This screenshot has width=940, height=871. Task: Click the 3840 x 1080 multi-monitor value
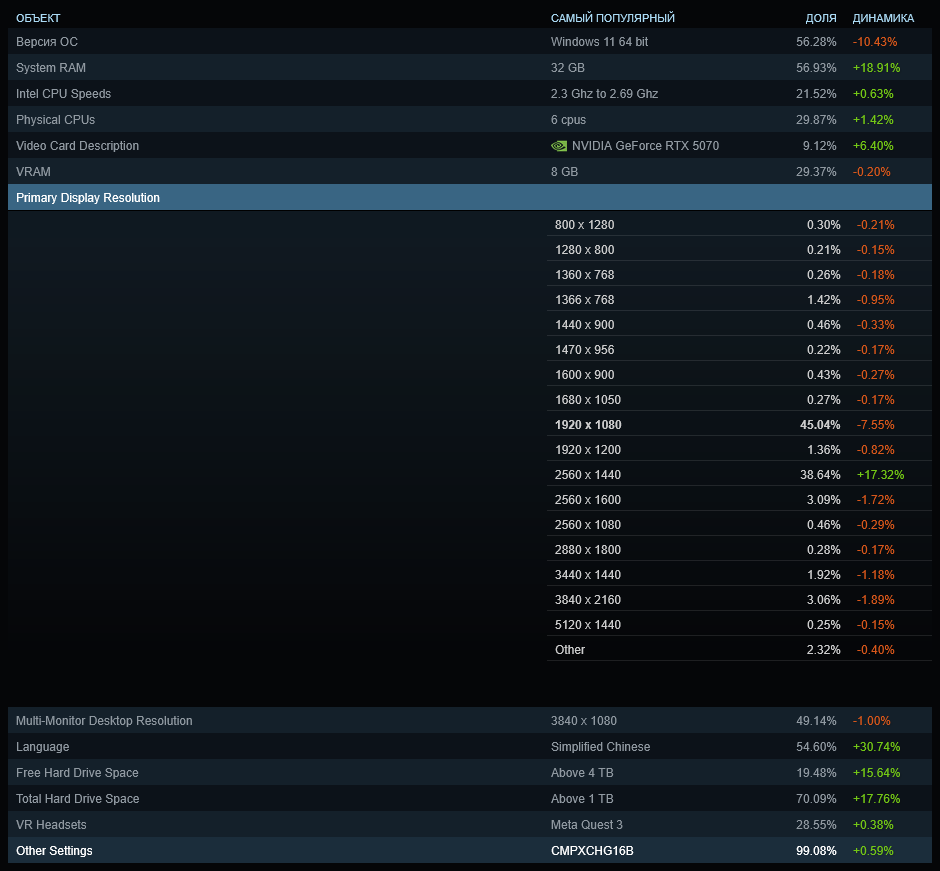[x=583, y=721]
